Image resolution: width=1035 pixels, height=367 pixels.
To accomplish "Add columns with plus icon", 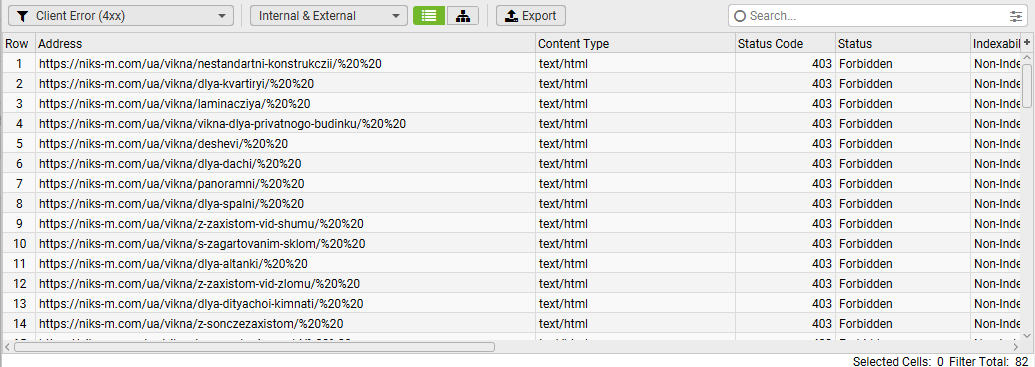I will pos(1027,42).
